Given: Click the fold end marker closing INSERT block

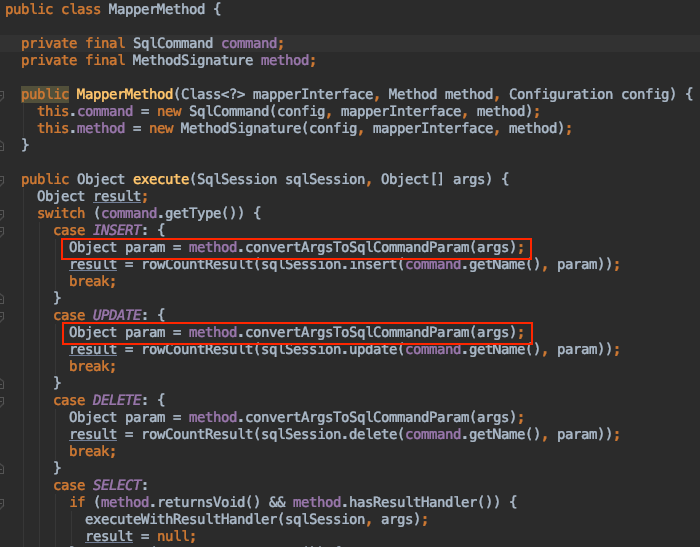Looking at the screenshot, I should pyautogui.click(x=3, y=299).
